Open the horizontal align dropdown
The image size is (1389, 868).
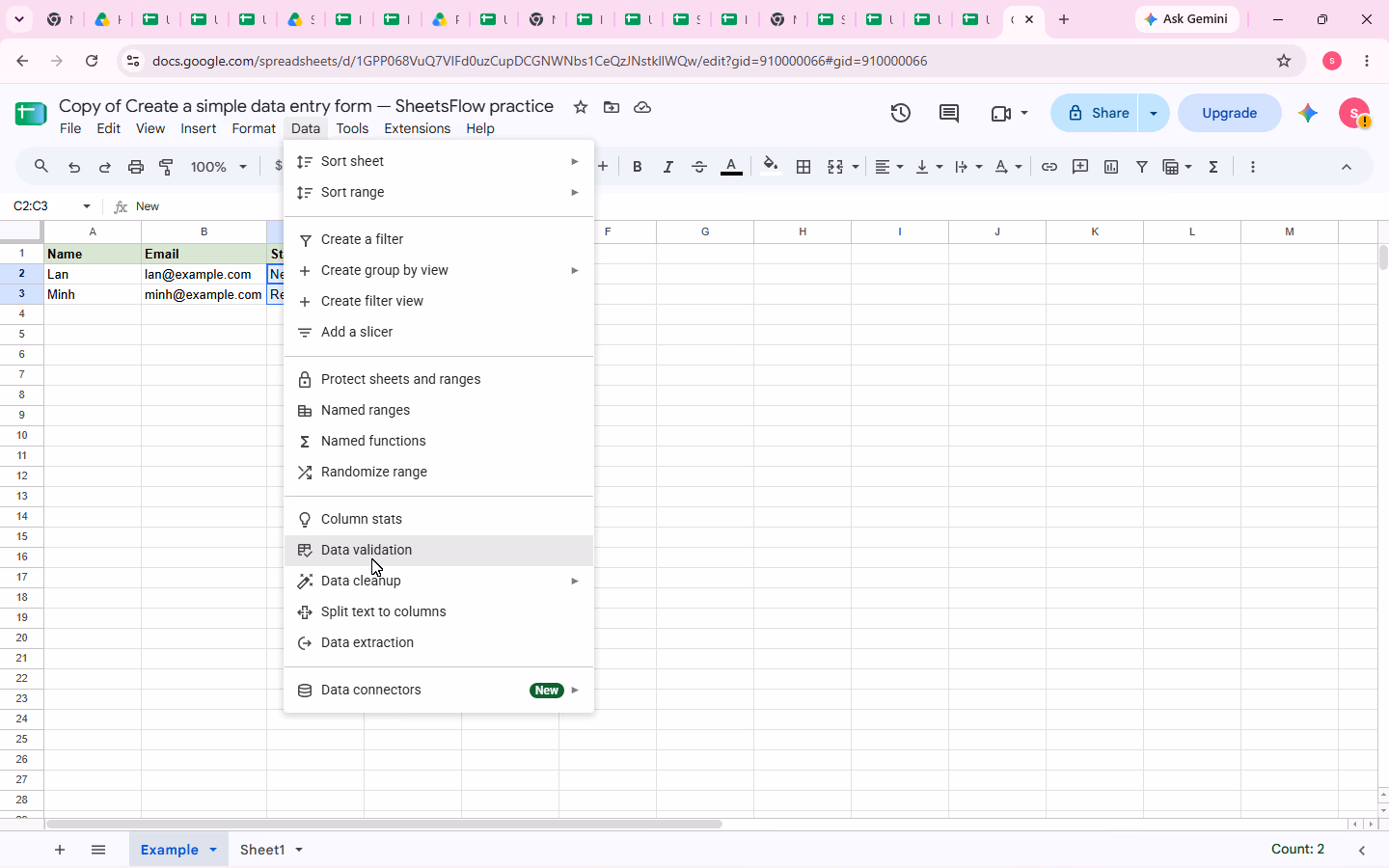click(889, 167)
